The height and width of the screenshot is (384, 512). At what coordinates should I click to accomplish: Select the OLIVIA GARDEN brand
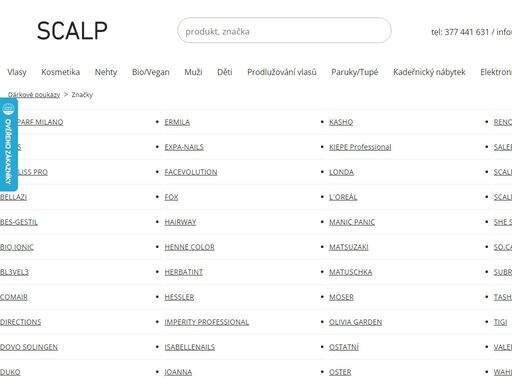(x=356, y=322)
